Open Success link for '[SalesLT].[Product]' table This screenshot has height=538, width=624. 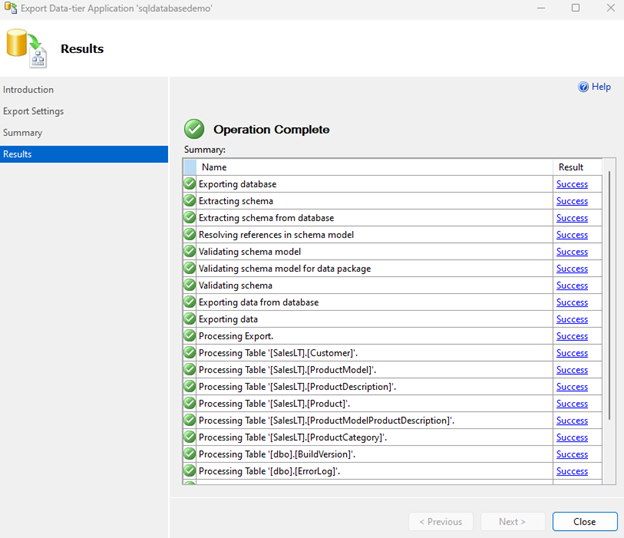[x=572, y=404]
